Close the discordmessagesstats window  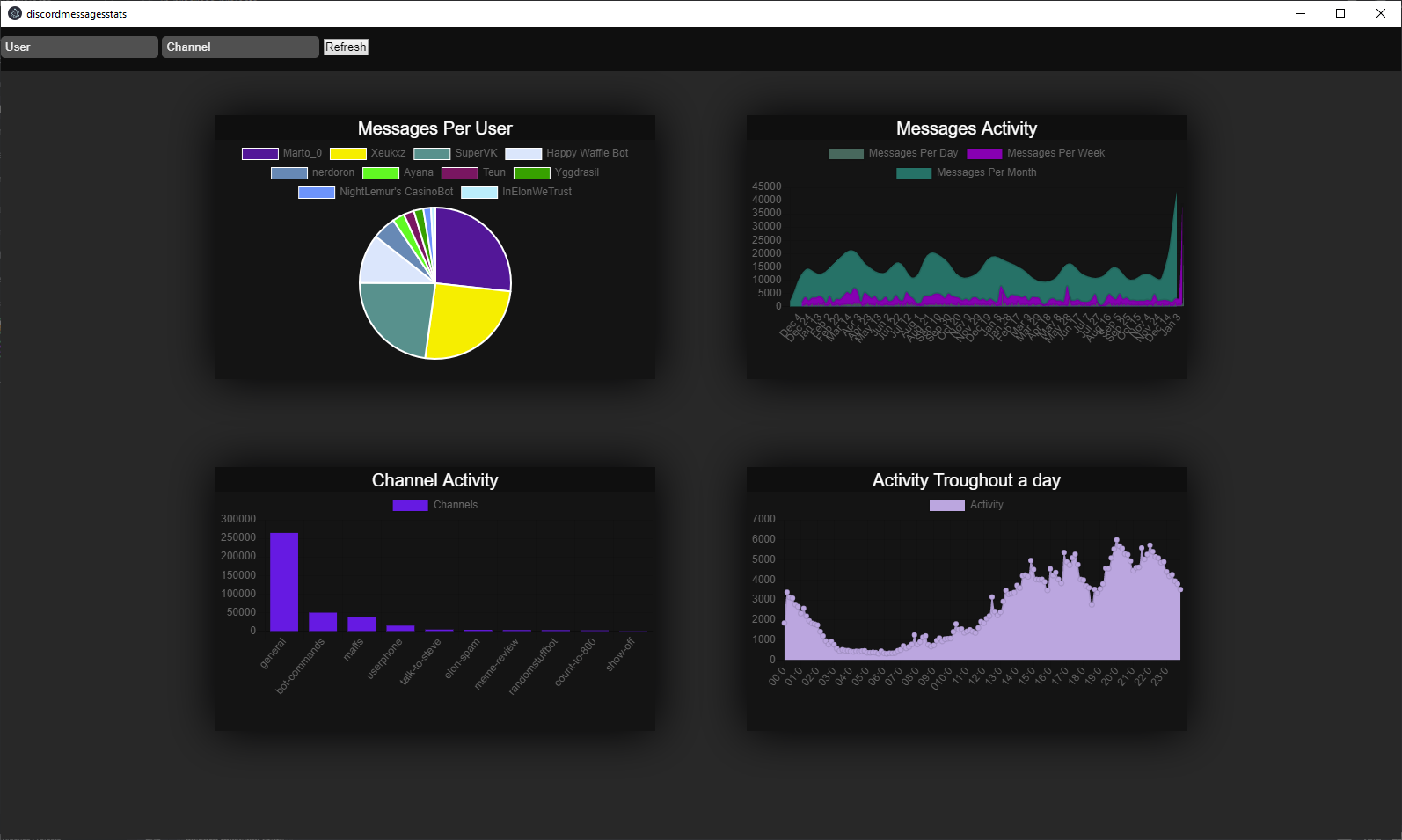coord(1381,13)
